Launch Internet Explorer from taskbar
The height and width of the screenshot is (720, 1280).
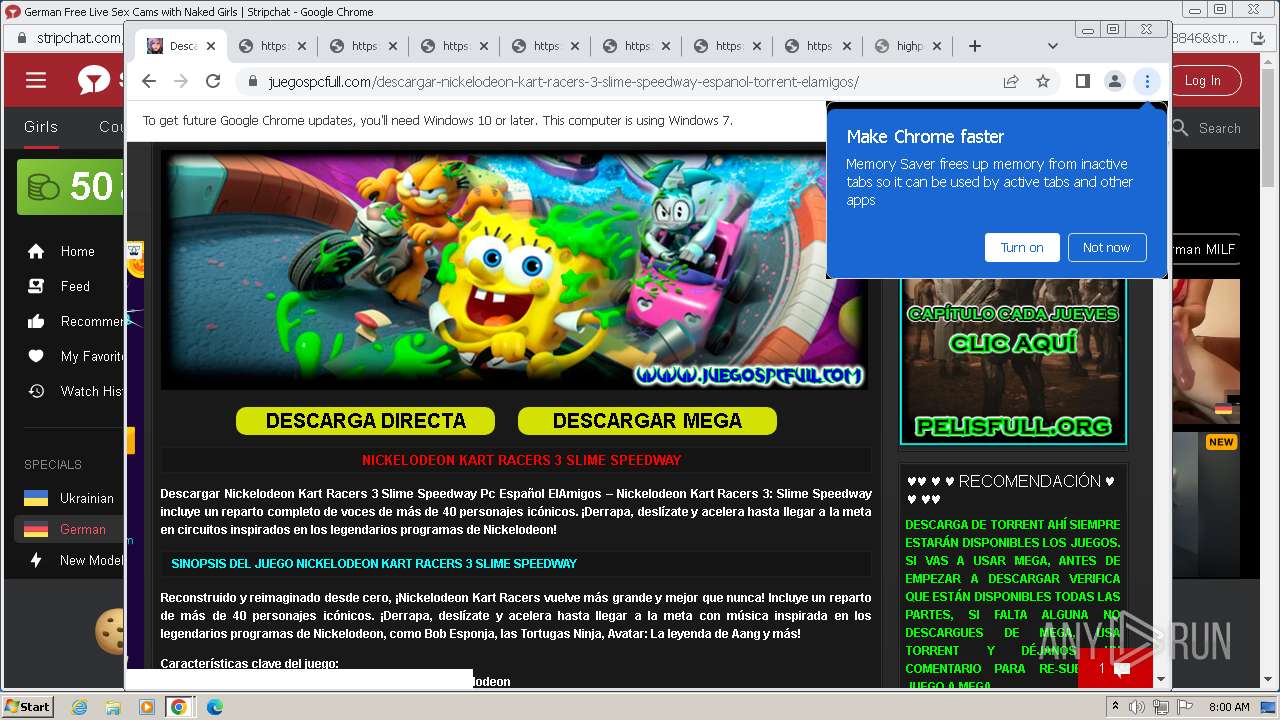coord(80,707)
